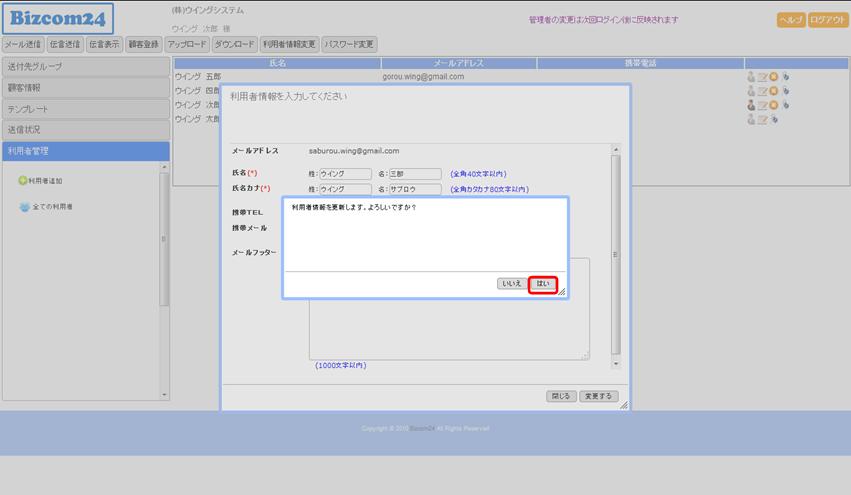Open the パスワード変更 toolbar item

pos(349,44)
